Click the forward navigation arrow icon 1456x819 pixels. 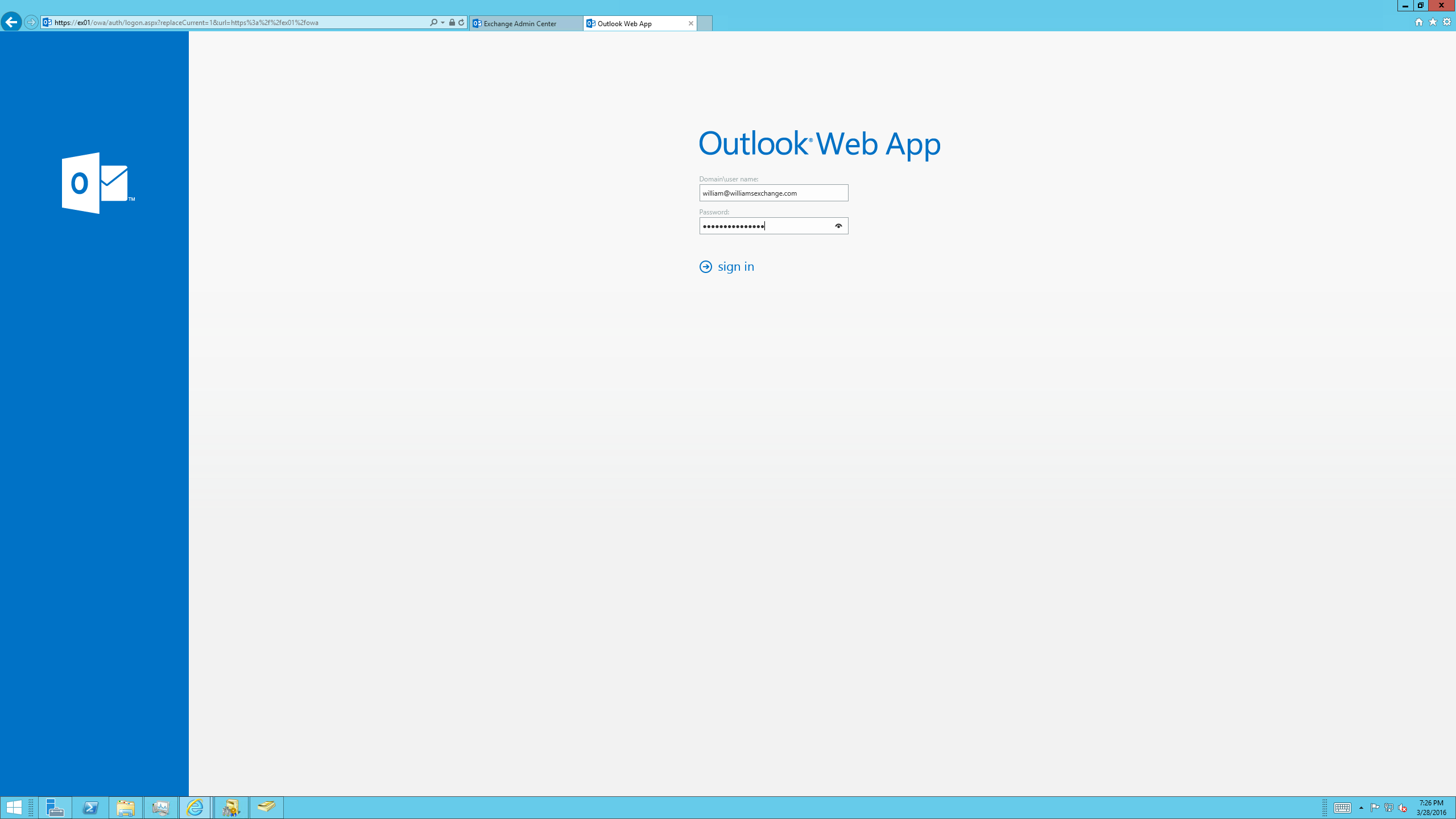28,22
